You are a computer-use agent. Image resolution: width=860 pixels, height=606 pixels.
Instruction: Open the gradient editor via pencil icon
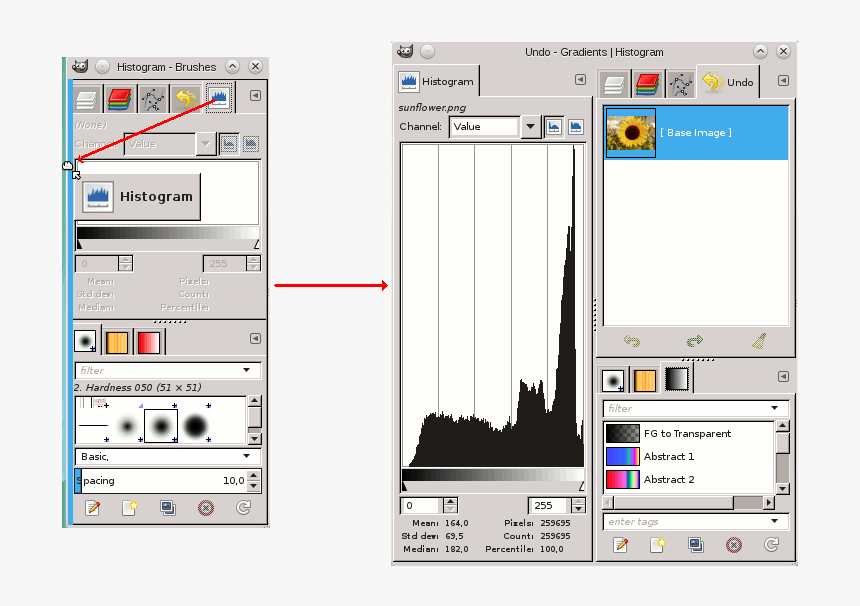click(620, 545)
